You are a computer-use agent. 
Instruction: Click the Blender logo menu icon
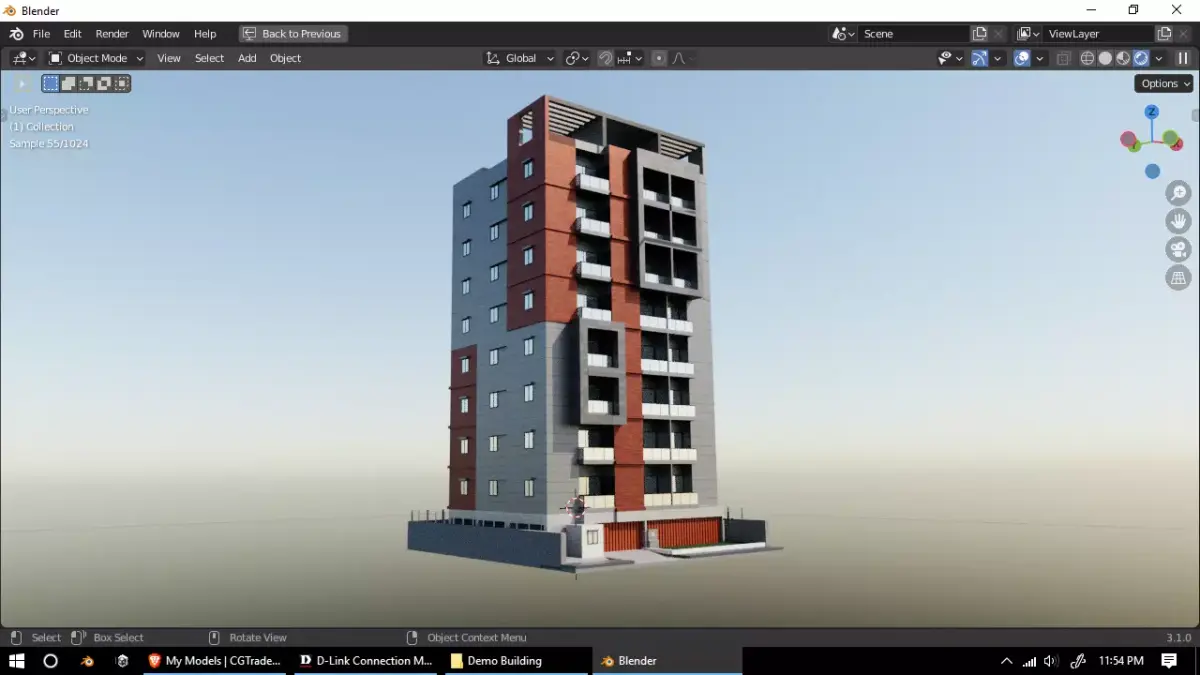[x=16, y=34]
